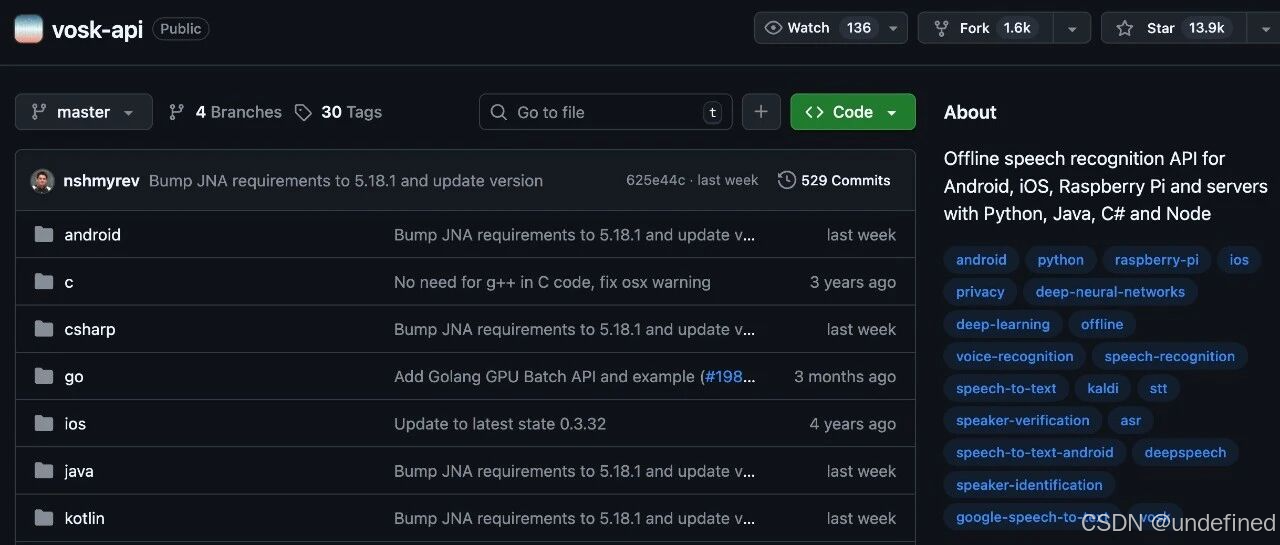Open the android folder
The width and height of the screenshot is (1280, 545).
coord(92,235)
